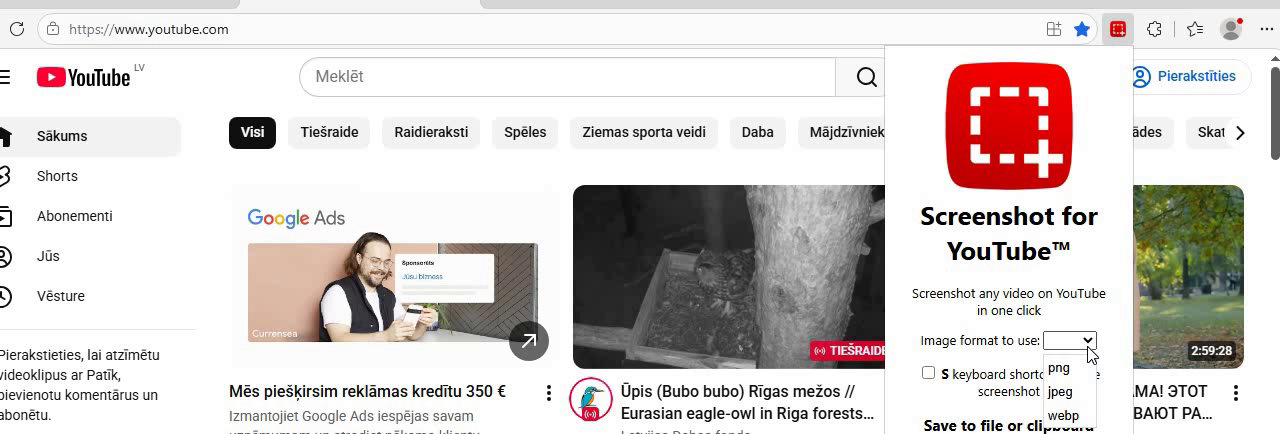The width and height of the screenshot is (1280, 434).
Task: Open browser Settings and more menu
Action: pyautogui.click(x=1267, y=29)
